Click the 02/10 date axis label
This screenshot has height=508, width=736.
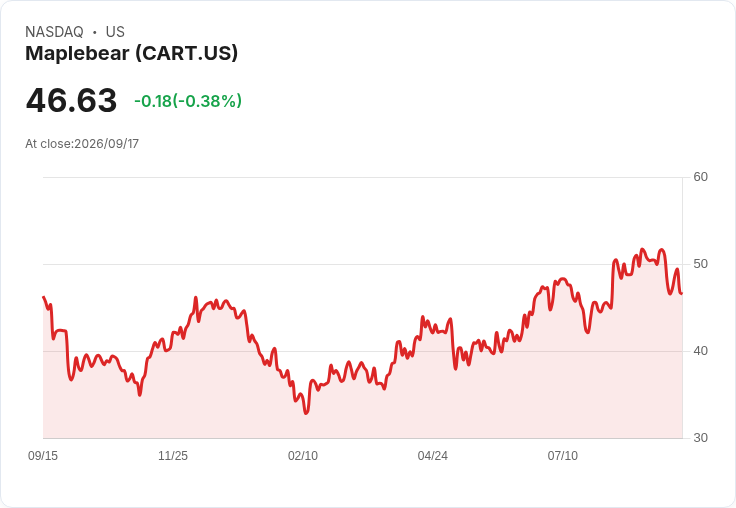(303, 455)
